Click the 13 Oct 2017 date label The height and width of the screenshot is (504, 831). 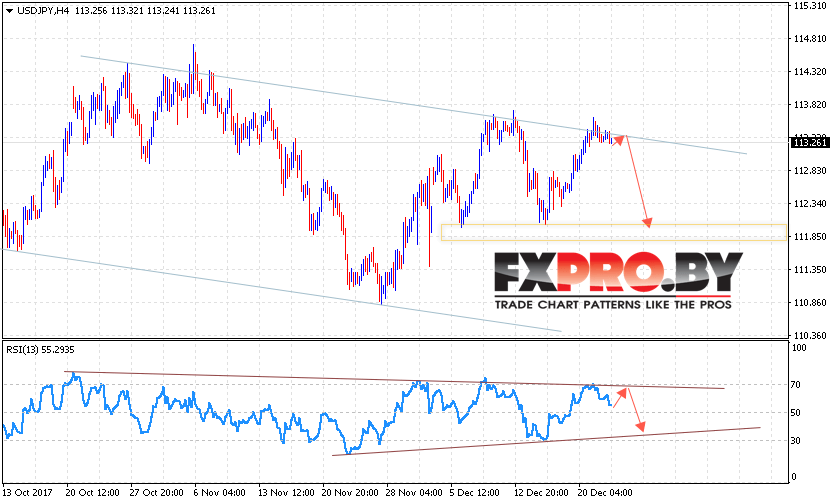coord(28,492)
